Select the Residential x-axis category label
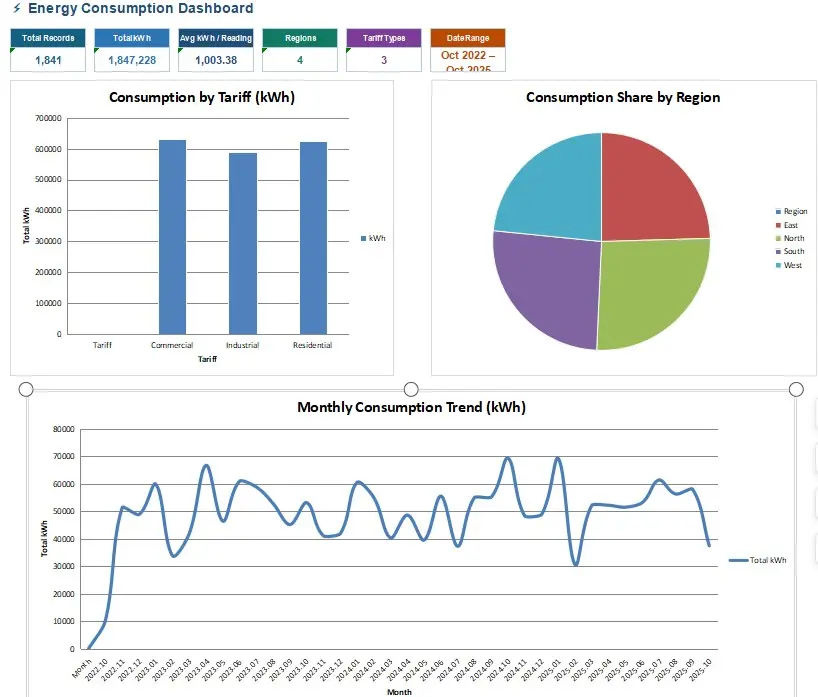Image resolution: width=818 pixels, height=697 pixels. click(312, 345)
